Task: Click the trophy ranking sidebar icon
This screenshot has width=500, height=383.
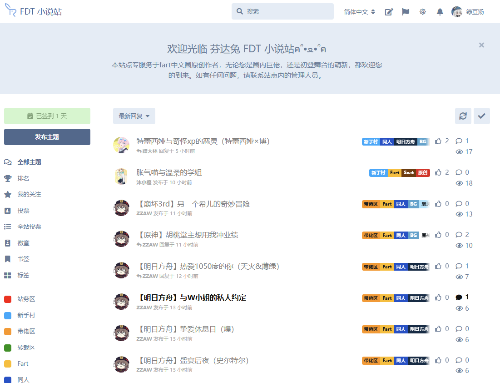Action: tap(7, 178)
